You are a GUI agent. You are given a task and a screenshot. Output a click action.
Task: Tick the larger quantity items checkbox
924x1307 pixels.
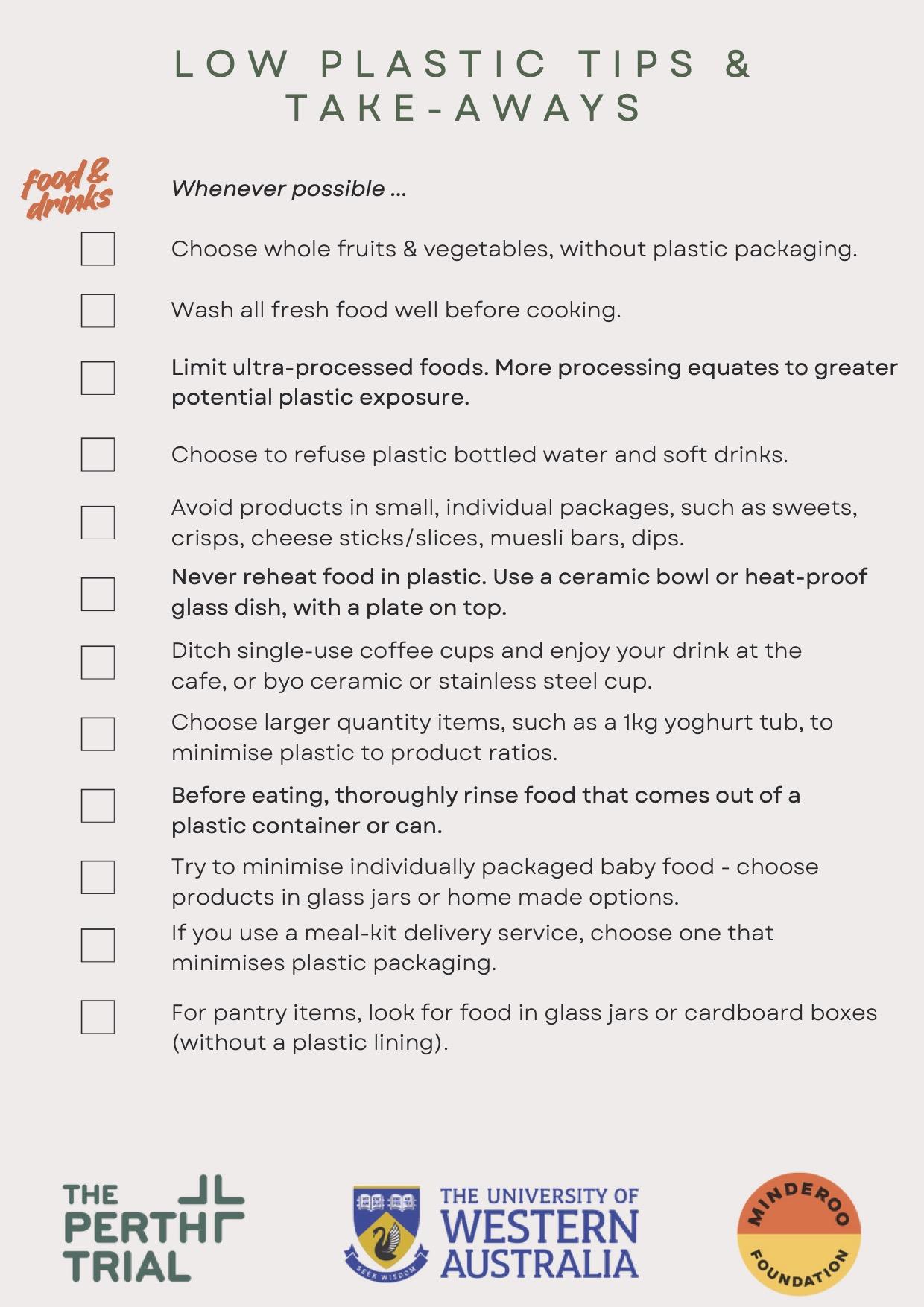coord(98,734)
